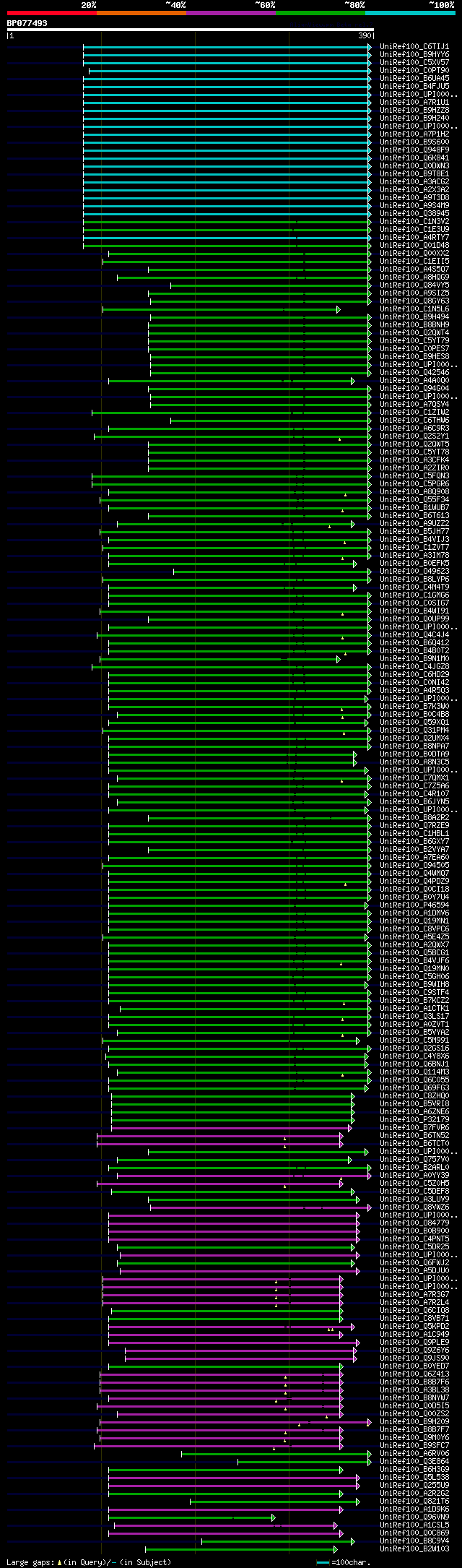Select label UniRef100_B9SFC7
This screenshot has height=1568, width=462.
click(414, 1446)
